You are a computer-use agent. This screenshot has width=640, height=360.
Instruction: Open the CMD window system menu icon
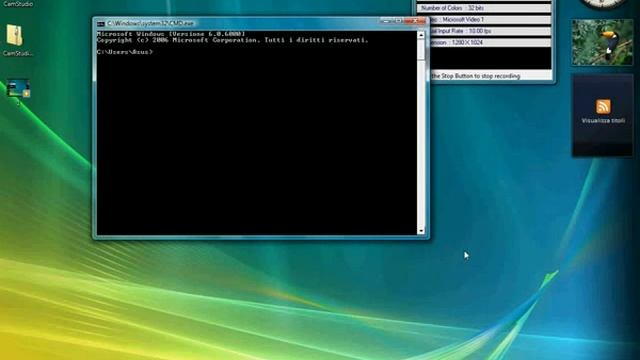[101, 24]
